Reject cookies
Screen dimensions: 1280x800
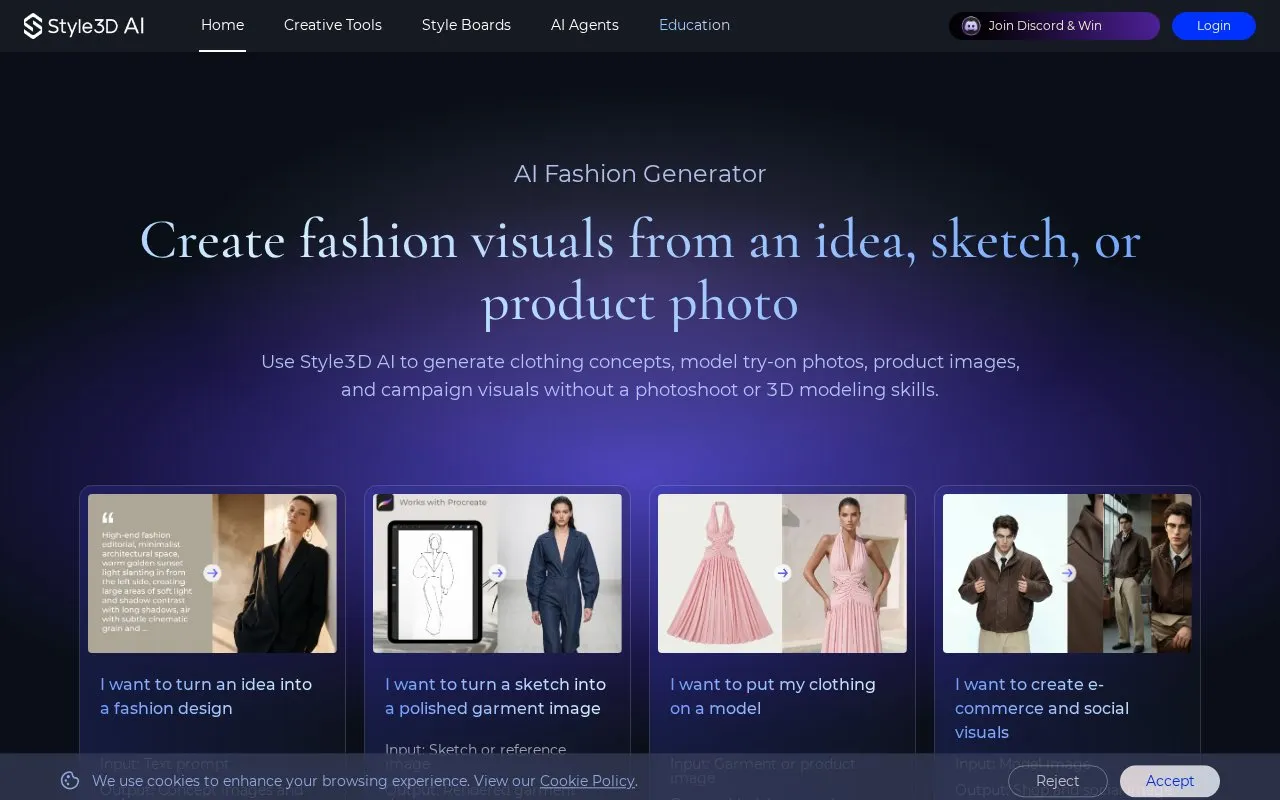[1058, 781]
